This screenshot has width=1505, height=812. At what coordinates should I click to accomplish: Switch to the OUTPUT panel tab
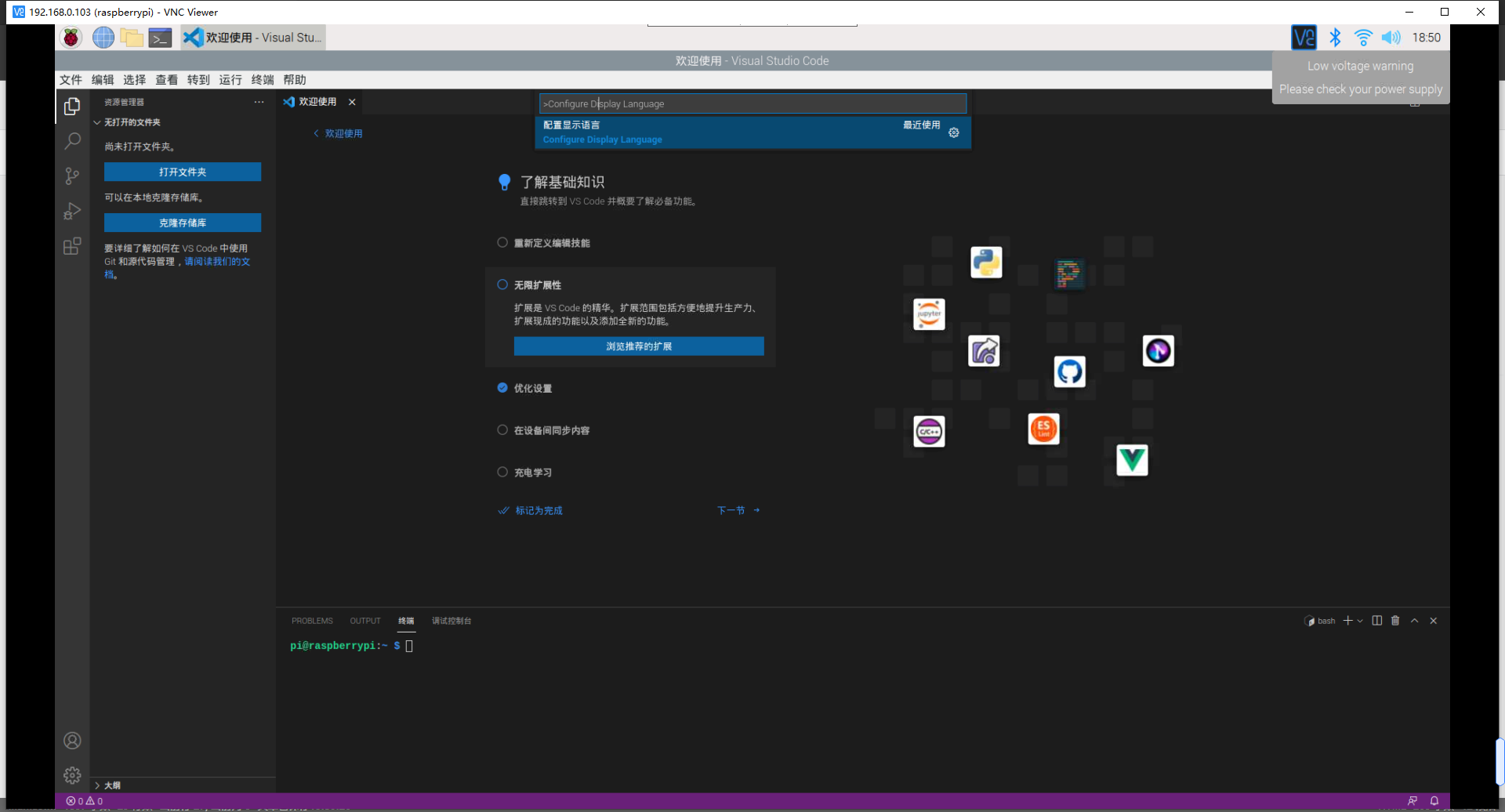pyautogui.click(x=365, y=621)
